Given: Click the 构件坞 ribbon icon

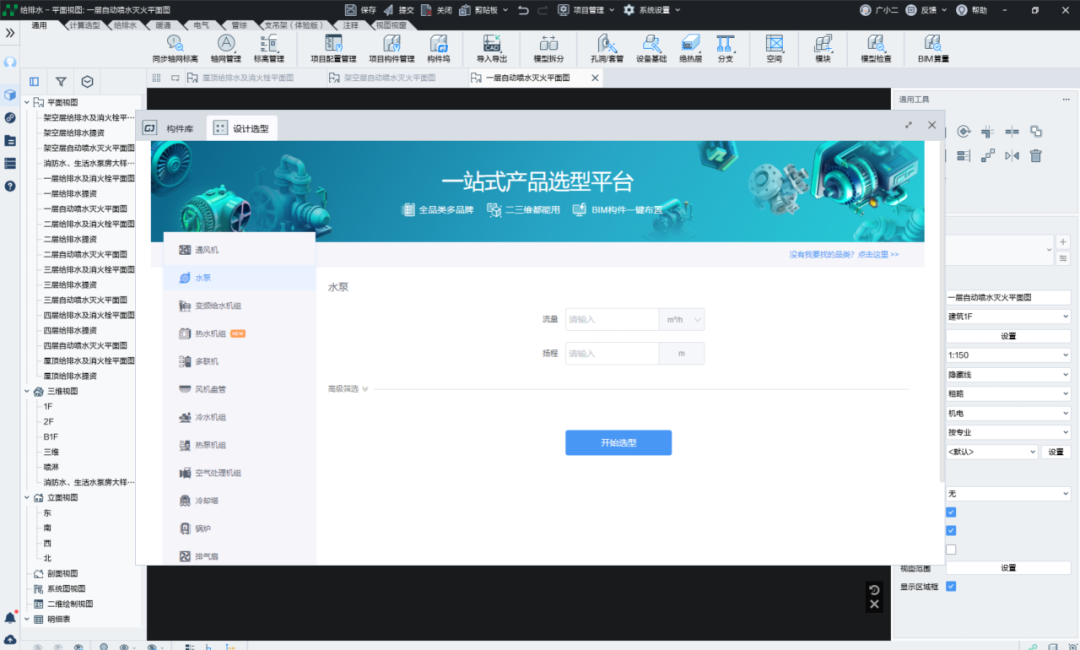Looking at the screenshot, I should (x=439, y=48).
